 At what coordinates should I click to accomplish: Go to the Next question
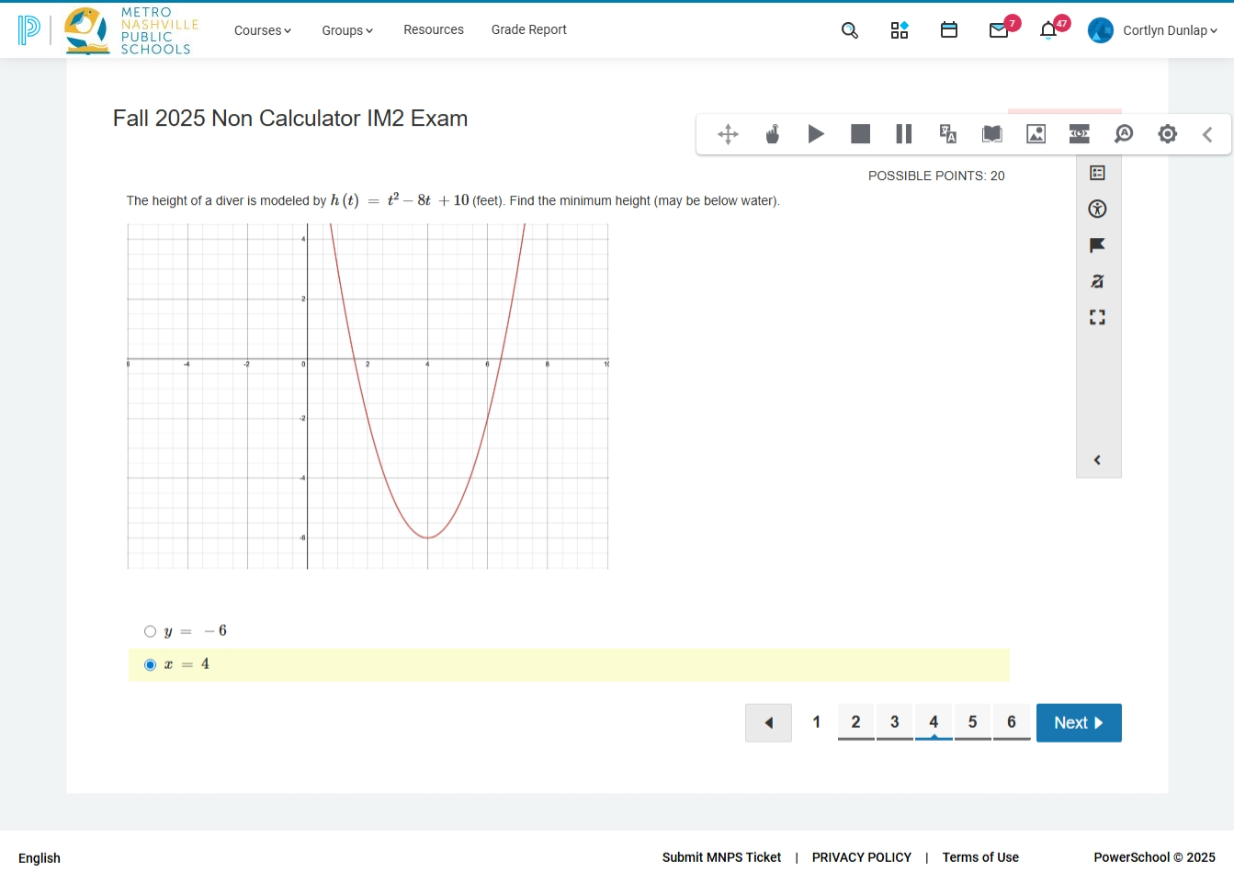coord(1079,723)
